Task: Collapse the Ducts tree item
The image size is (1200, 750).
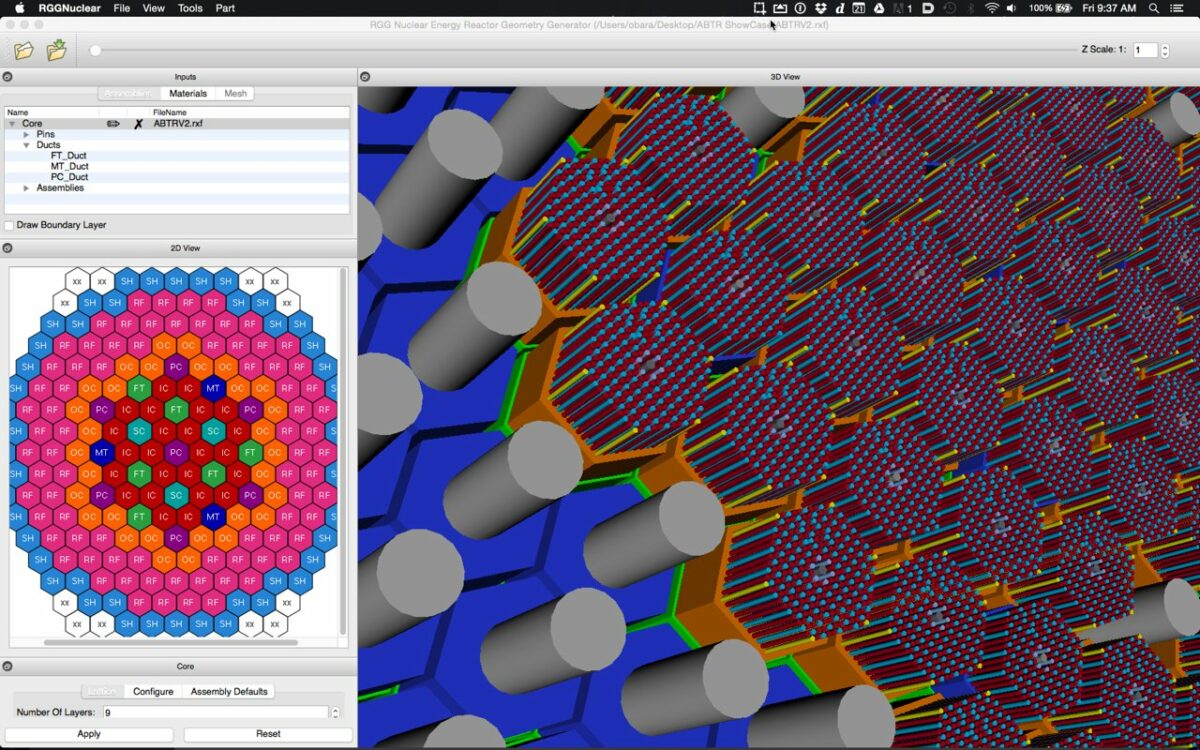Action: (27, 145)
